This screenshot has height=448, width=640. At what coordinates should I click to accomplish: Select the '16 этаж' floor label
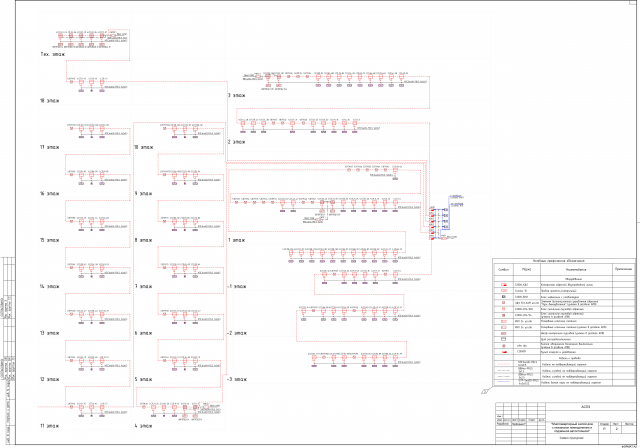49,194
